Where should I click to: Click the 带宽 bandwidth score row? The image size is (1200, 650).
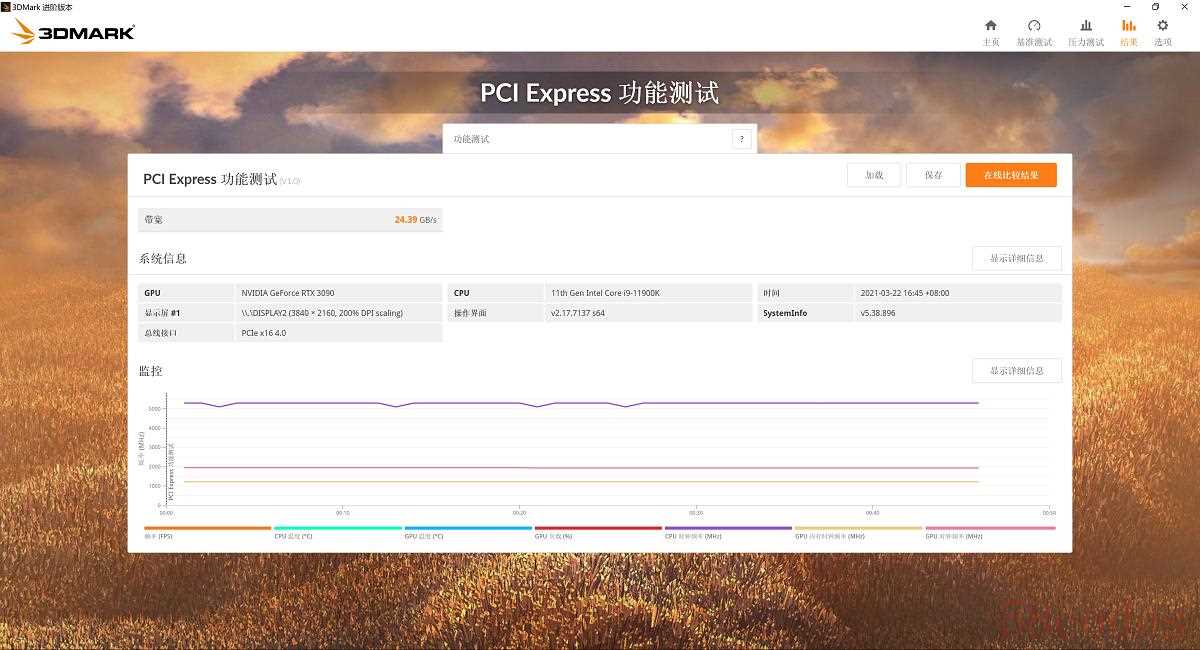[x=290, y=219]
